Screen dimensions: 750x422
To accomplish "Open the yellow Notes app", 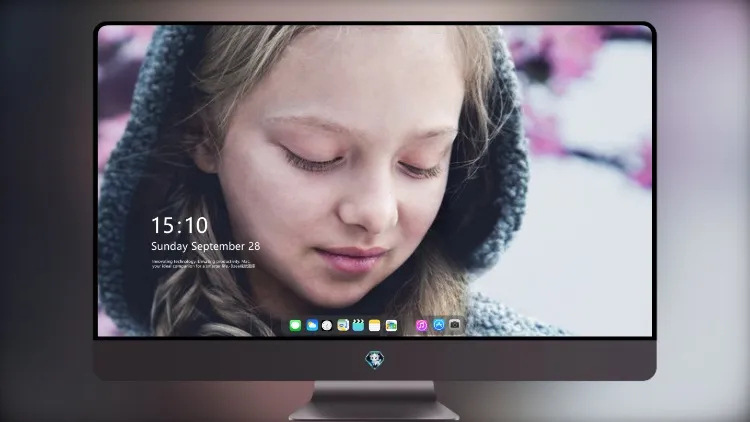I will pos(375,325).
